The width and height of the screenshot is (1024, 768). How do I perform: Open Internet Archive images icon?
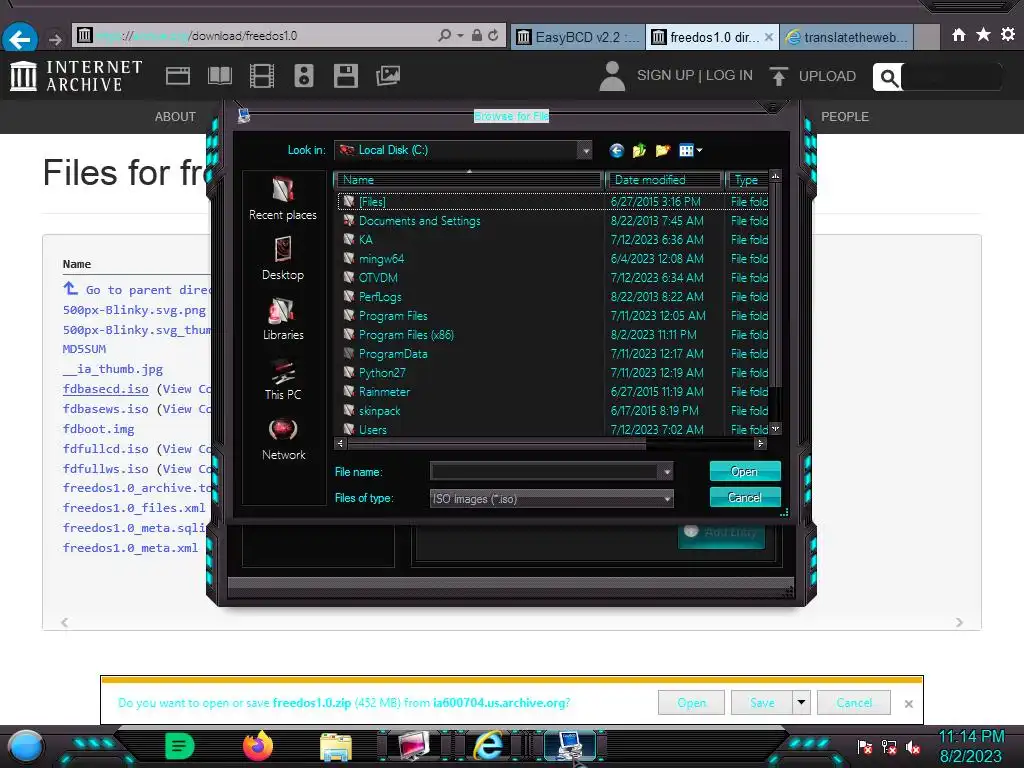point(388,76)
